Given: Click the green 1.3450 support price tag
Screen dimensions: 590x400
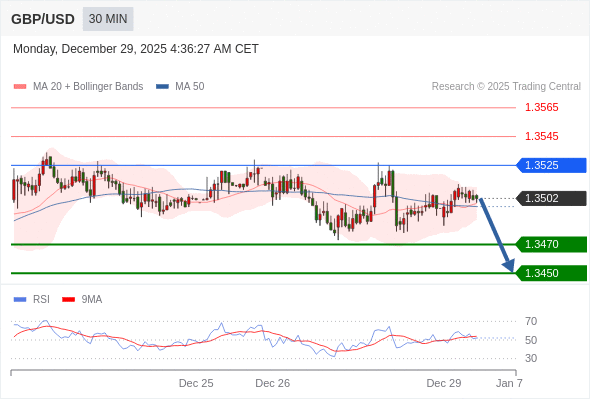Looking at the screenshot, I should 551,273.
